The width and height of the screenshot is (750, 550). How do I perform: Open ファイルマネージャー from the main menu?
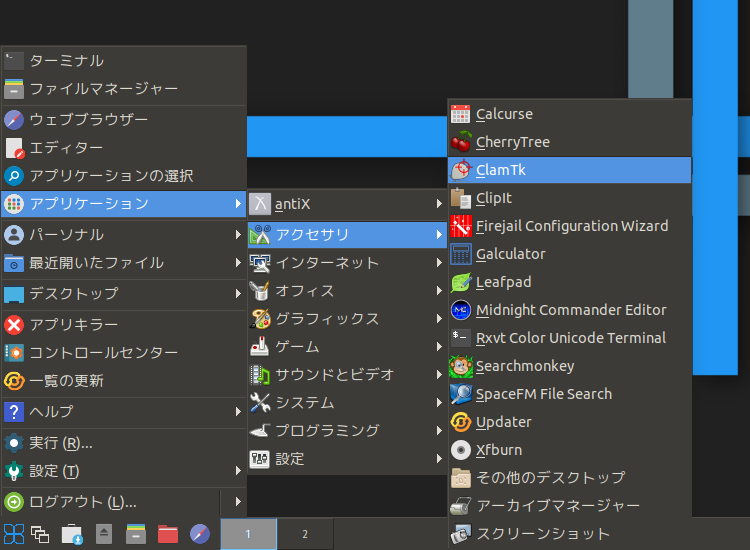[x=124, y=89]
